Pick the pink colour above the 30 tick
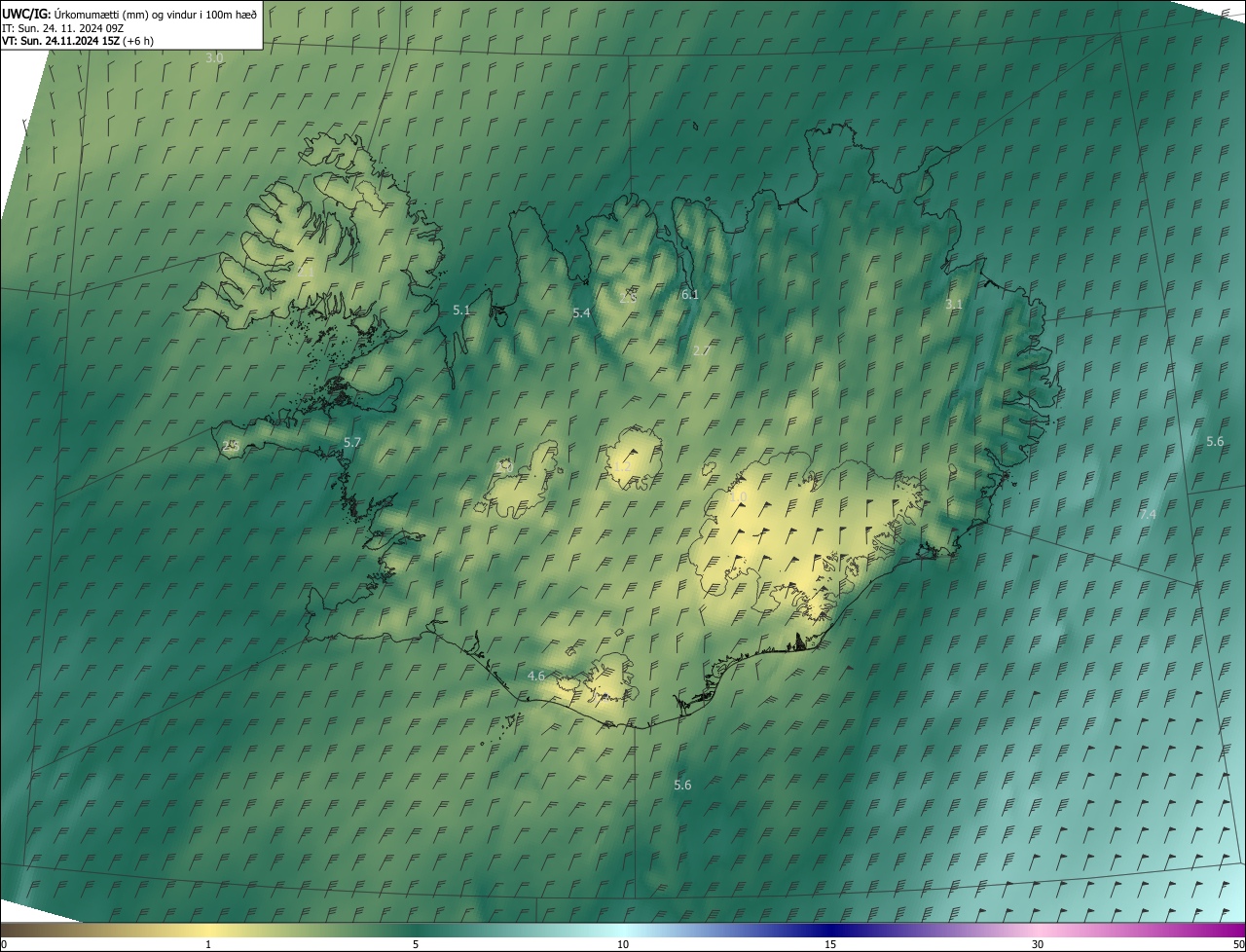Image resolution: width=1246 pixels, height=952 pixels. click(x=1038, y=930)
